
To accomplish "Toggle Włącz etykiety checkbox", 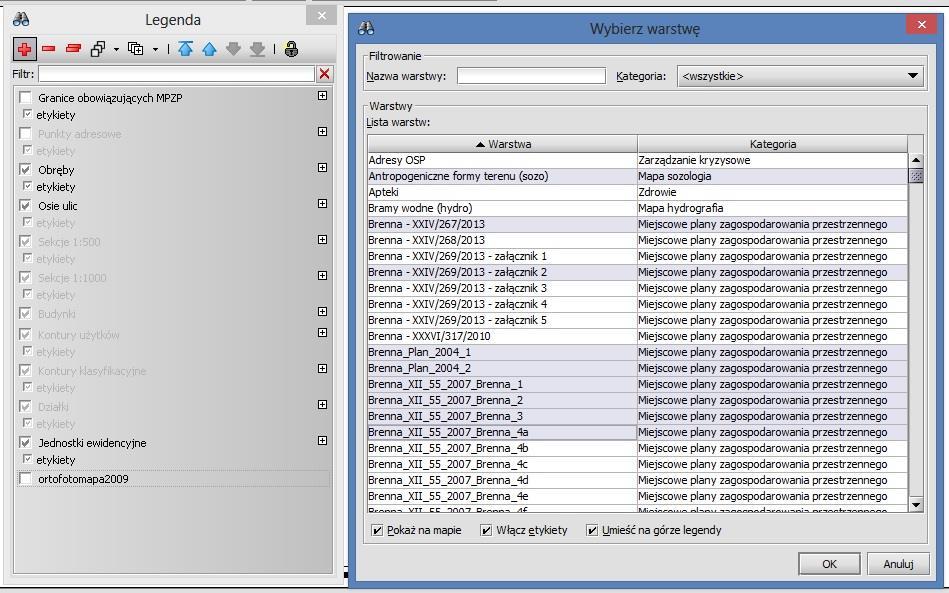I will pyautogui.click(x=486, y=530).
